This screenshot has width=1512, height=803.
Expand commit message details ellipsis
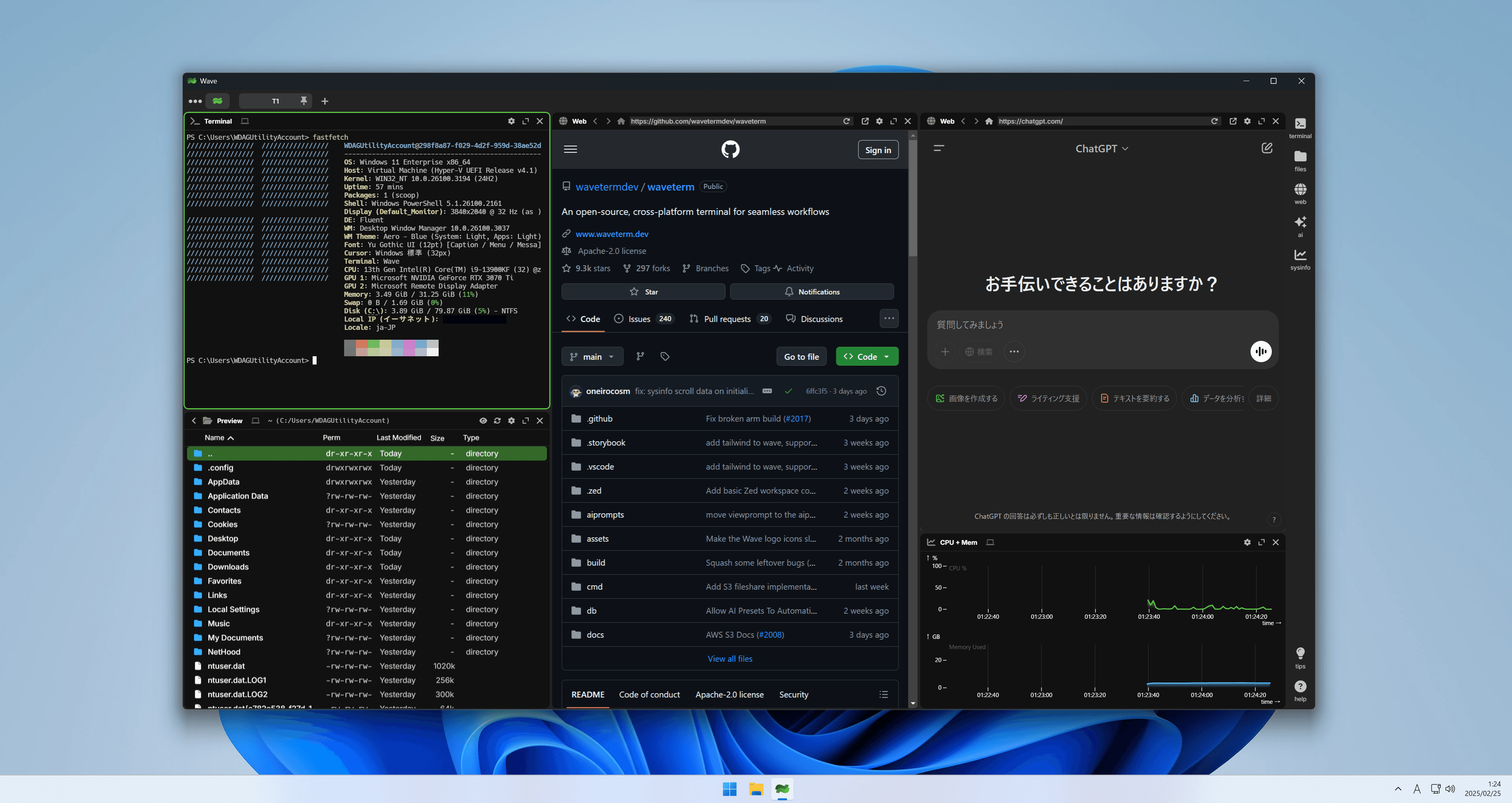pos(767,391)
